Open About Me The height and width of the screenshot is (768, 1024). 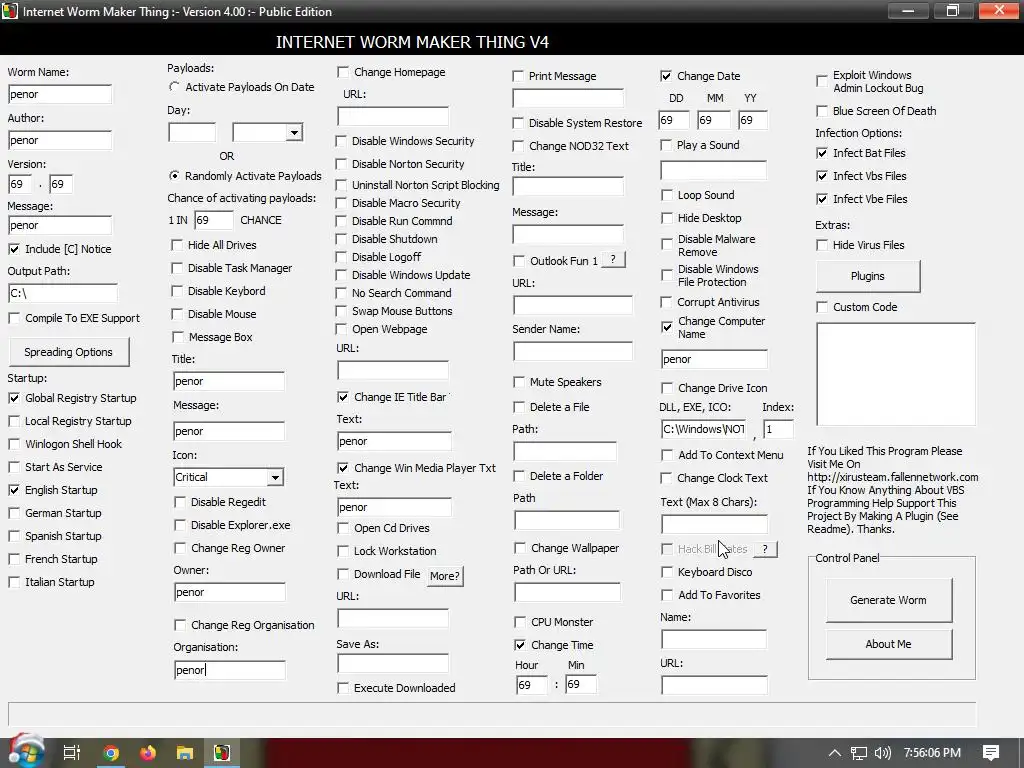[888, 644]
